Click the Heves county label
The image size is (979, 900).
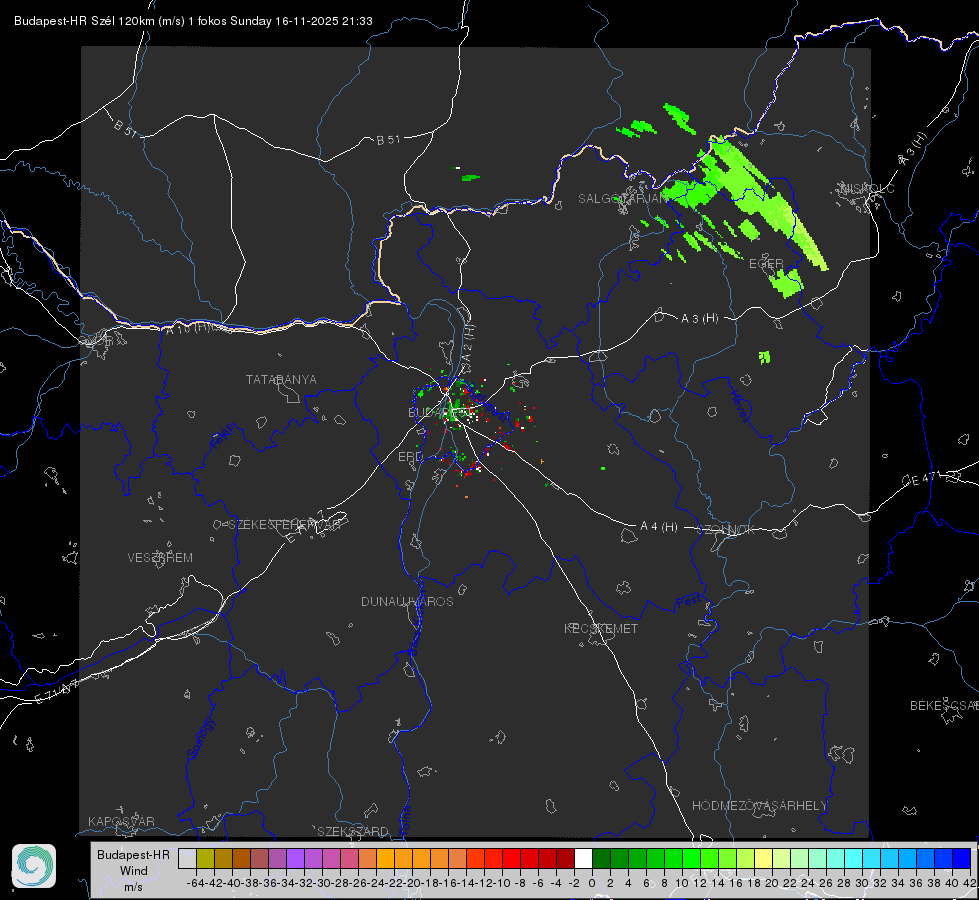[x=739, y=405]
